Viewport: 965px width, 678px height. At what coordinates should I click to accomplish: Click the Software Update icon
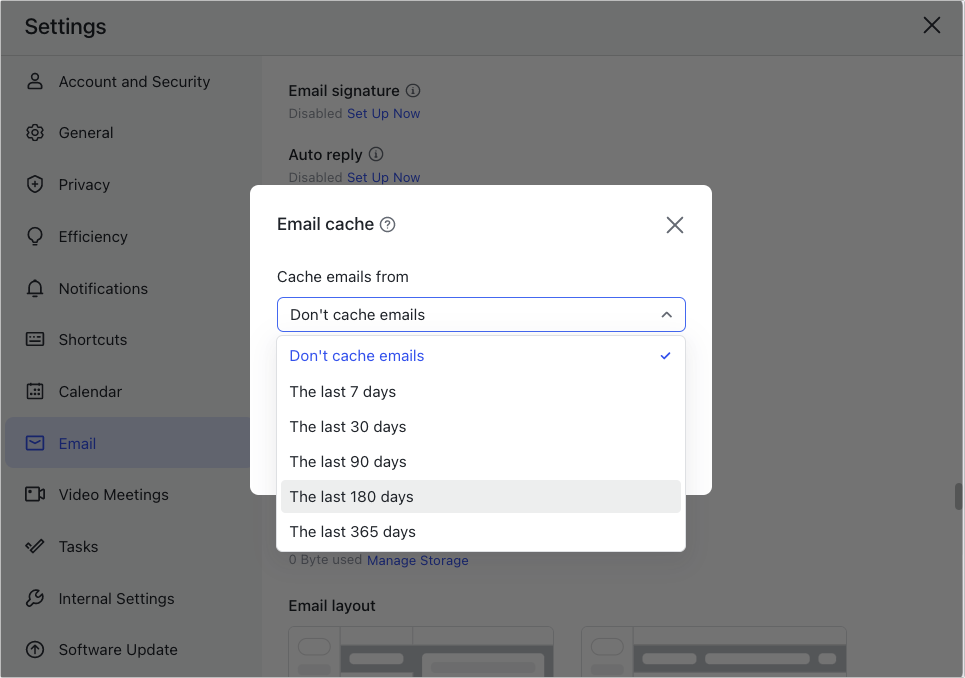tap(35, 649)
